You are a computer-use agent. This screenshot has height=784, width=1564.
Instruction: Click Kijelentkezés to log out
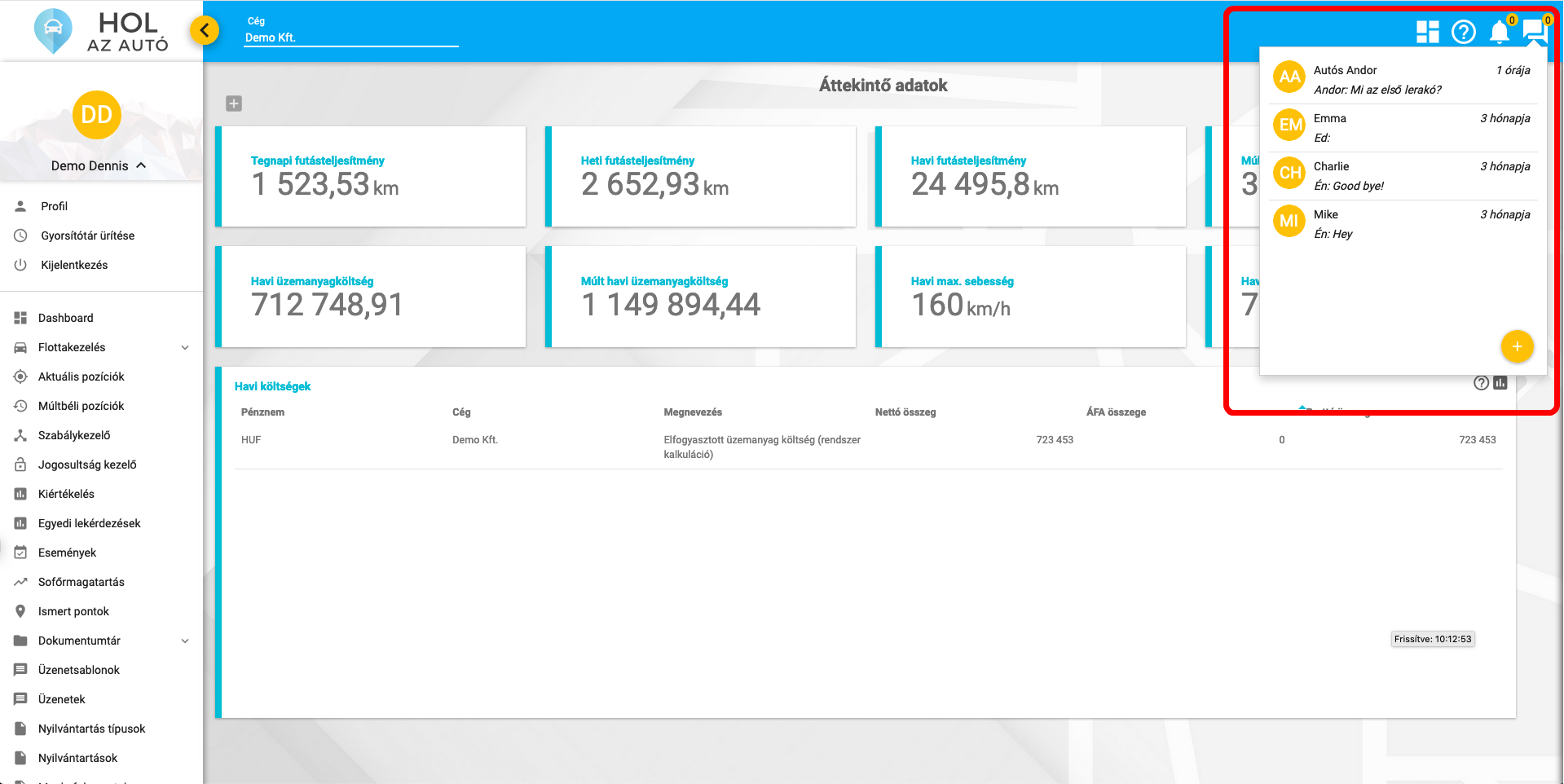click(x=74, y=265)
